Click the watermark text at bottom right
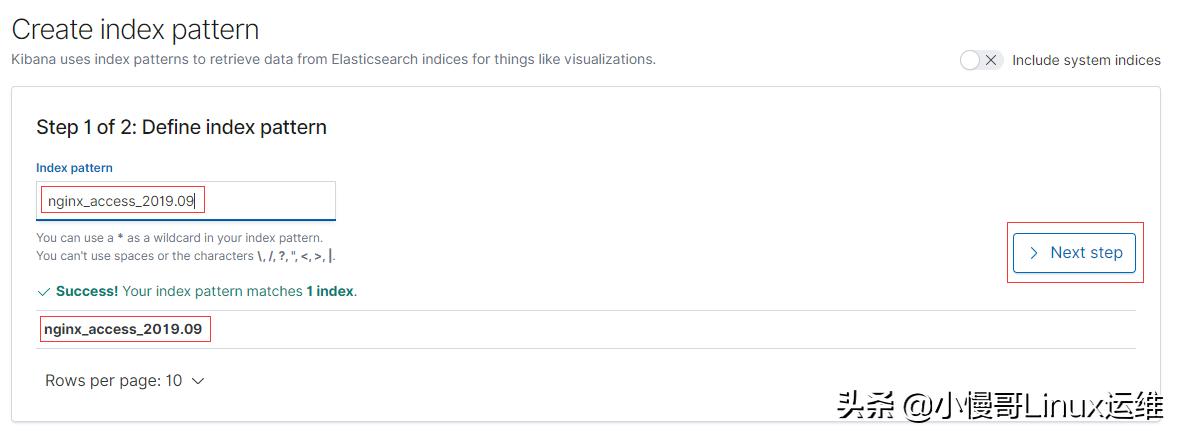Image resolution: width=1177 pixels, height=434 pixels. coord(999,406)
